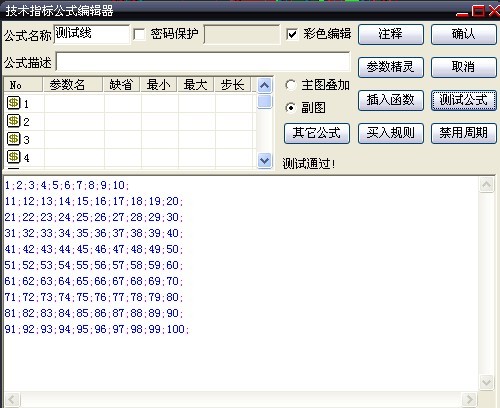Focus the 公式描述 input field

(203, 61)
